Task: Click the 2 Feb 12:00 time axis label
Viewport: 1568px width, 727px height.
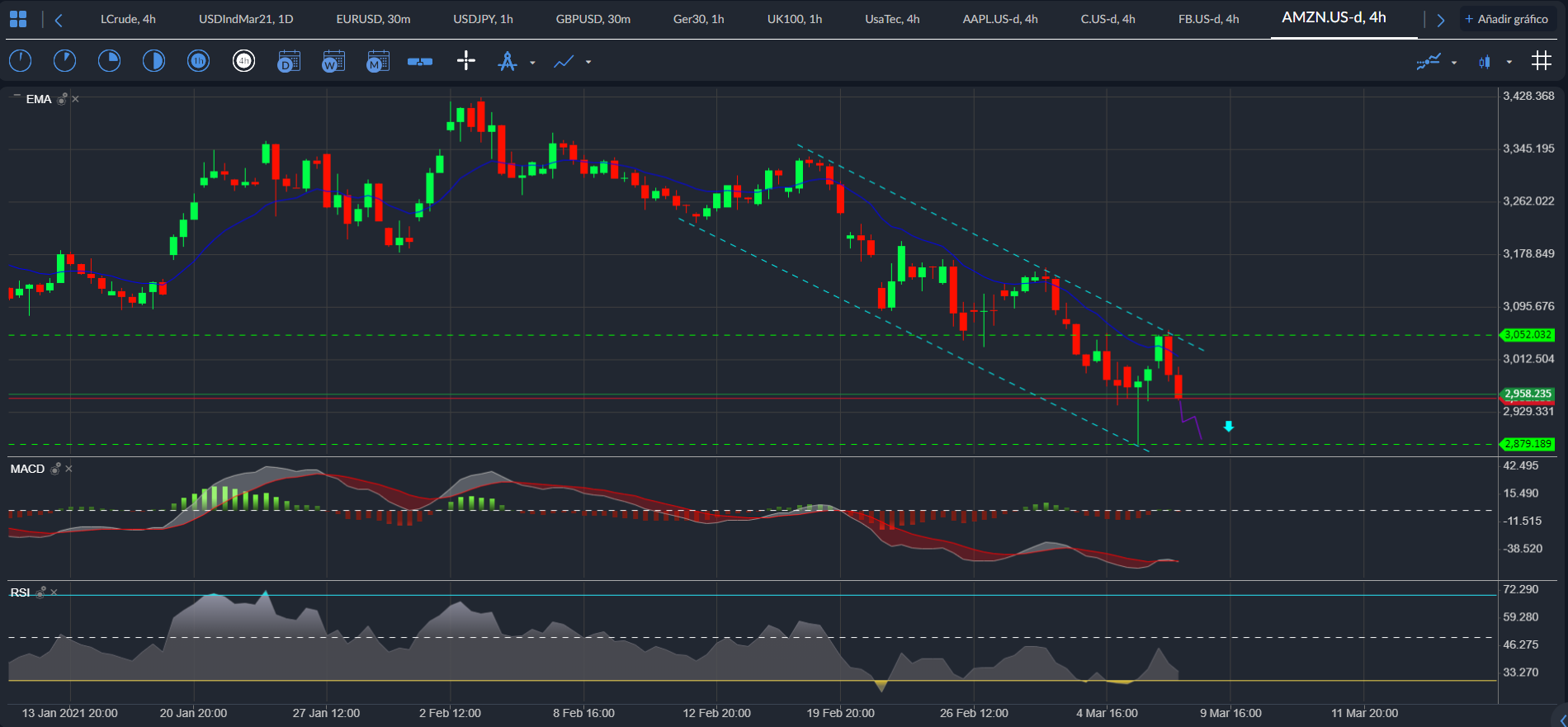Action: pyautogui.click(x=450, y=713)
